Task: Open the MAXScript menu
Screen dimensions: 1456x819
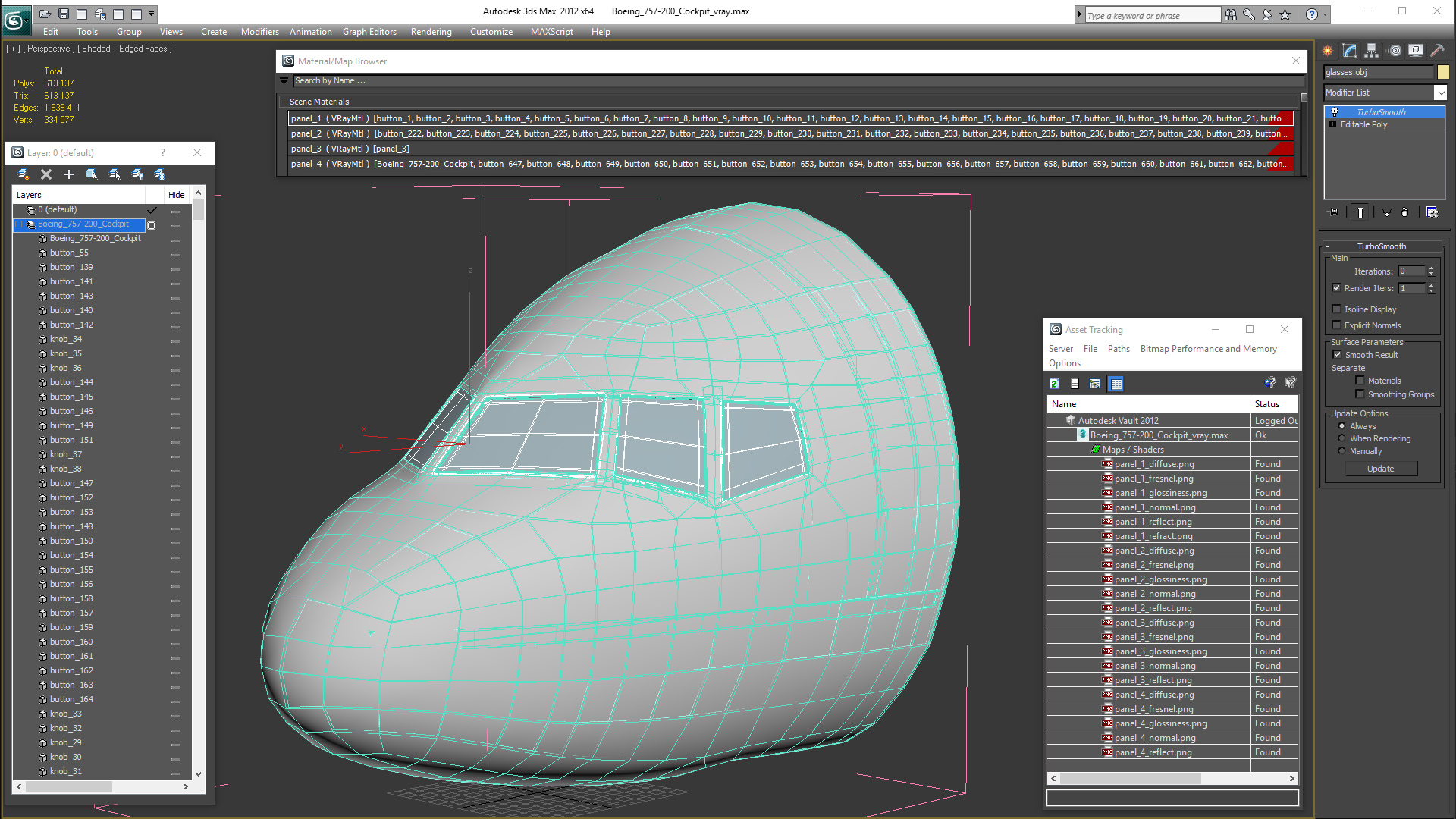Action: (x=552, y=32)
